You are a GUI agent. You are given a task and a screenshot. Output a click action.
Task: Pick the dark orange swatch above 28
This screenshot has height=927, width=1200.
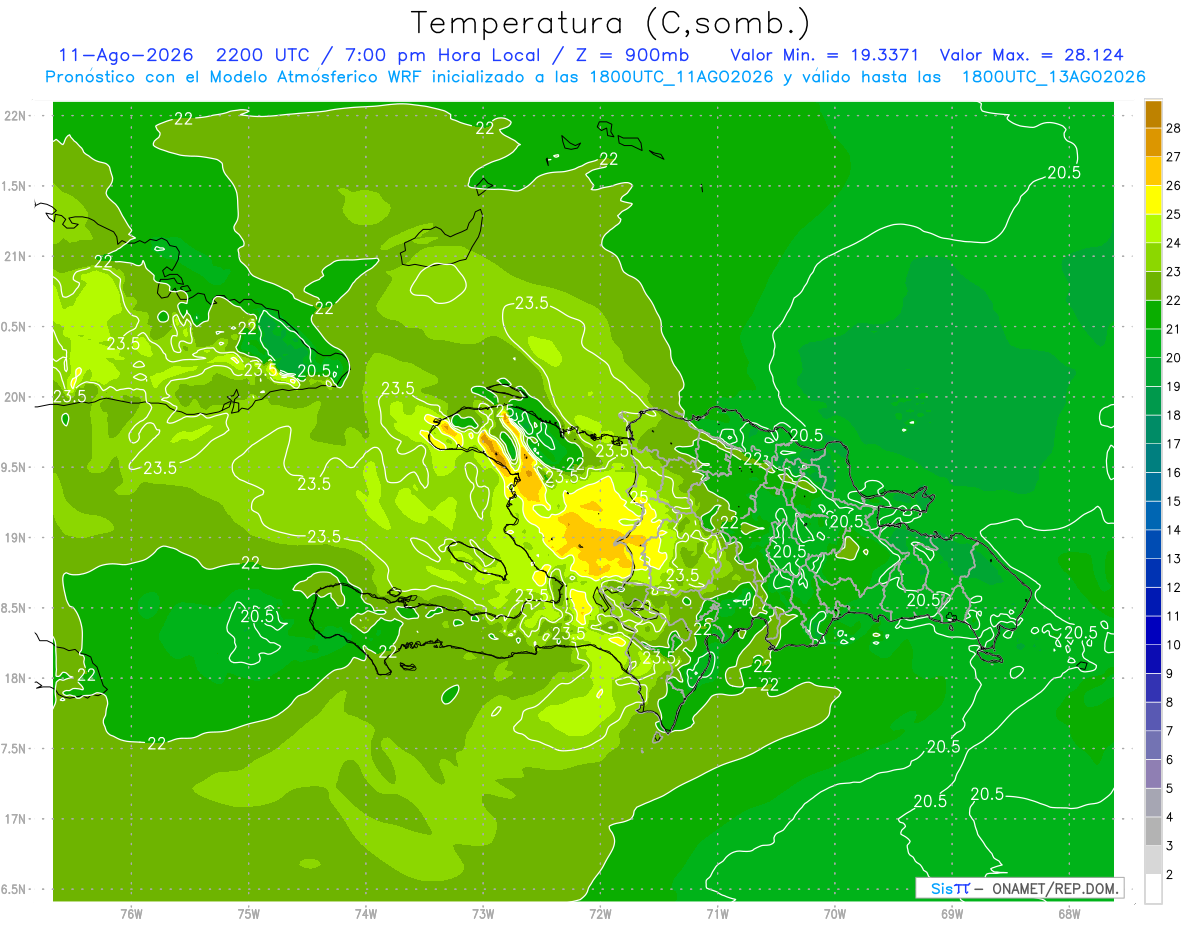tap(1153, 114)
